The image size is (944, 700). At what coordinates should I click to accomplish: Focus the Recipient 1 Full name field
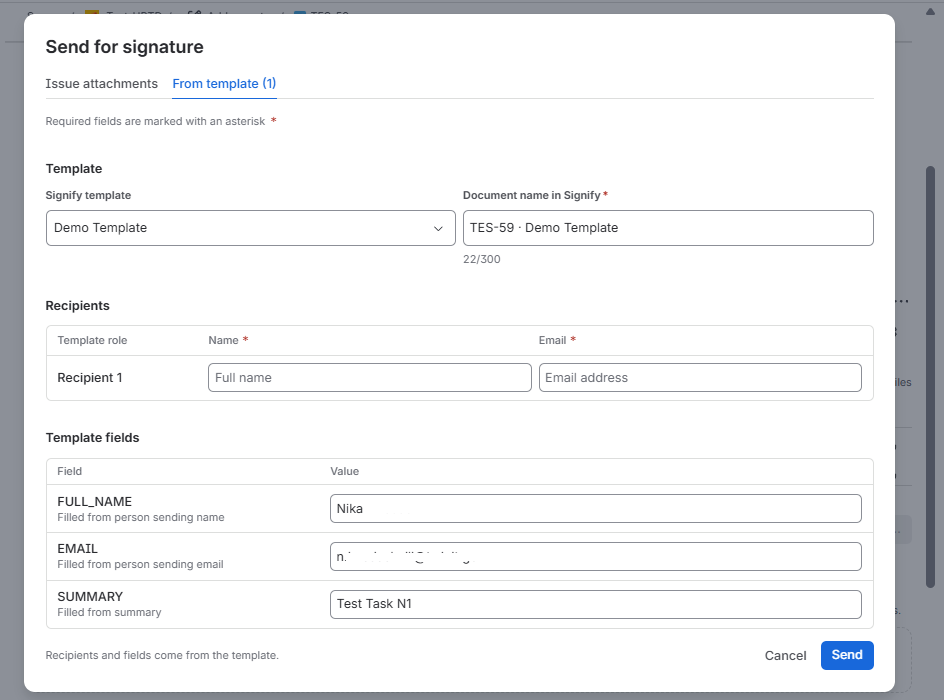coord(370,377)
